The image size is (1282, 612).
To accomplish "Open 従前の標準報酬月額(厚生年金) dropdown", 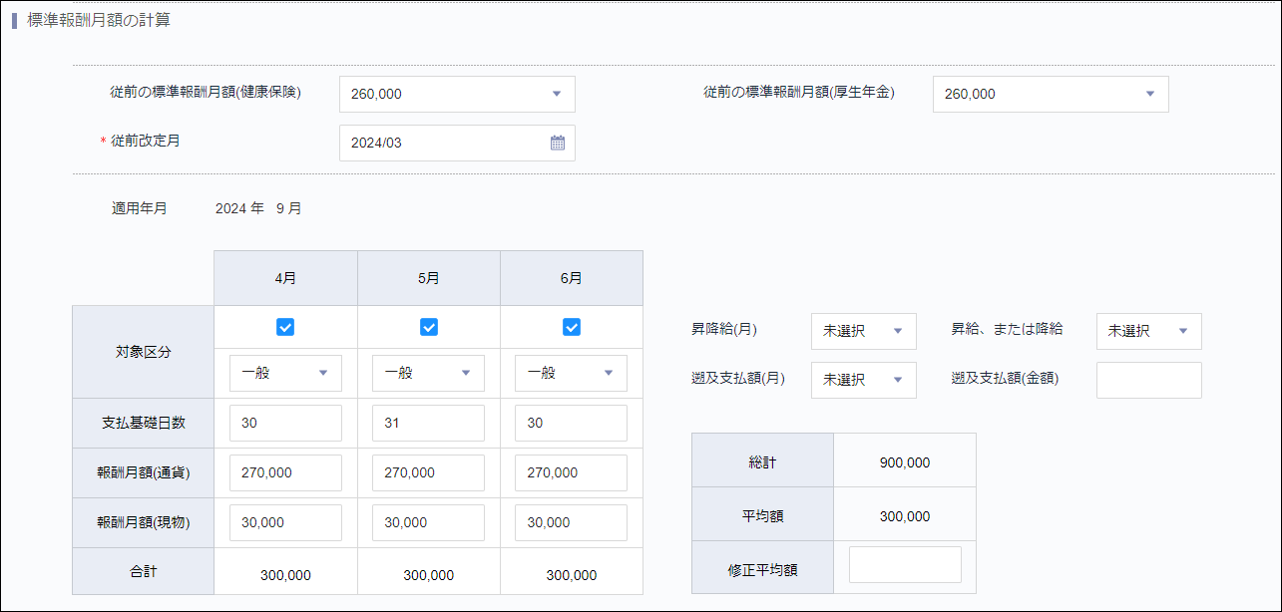I will coord(1051,94).
